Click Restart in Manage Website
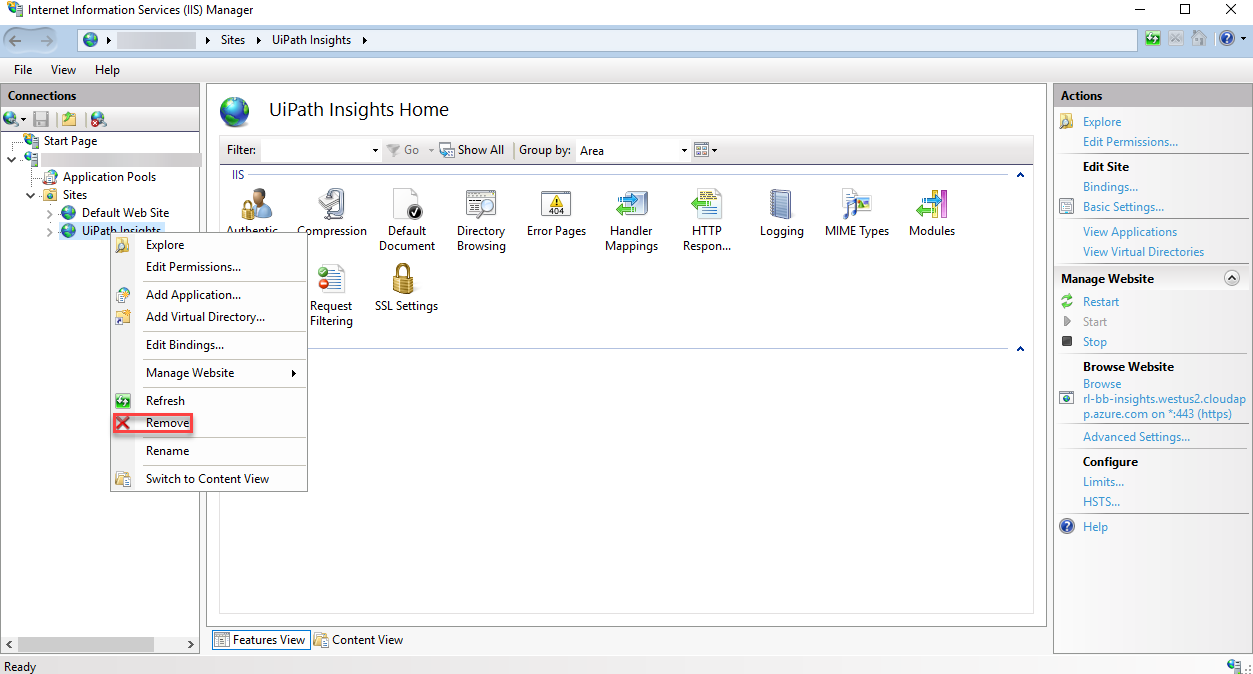Viewport: 1253px width, 674px height. (x=1101, y=302)
